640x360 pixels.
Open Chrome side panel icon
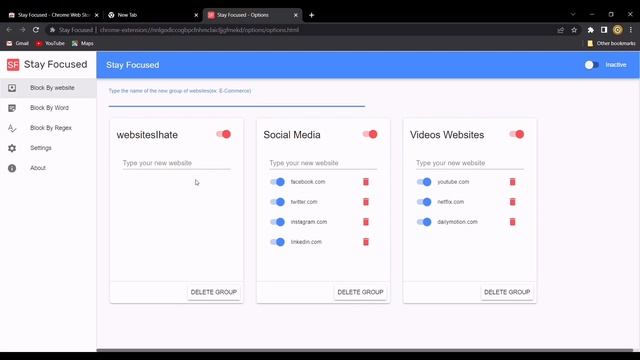point(604,30)
